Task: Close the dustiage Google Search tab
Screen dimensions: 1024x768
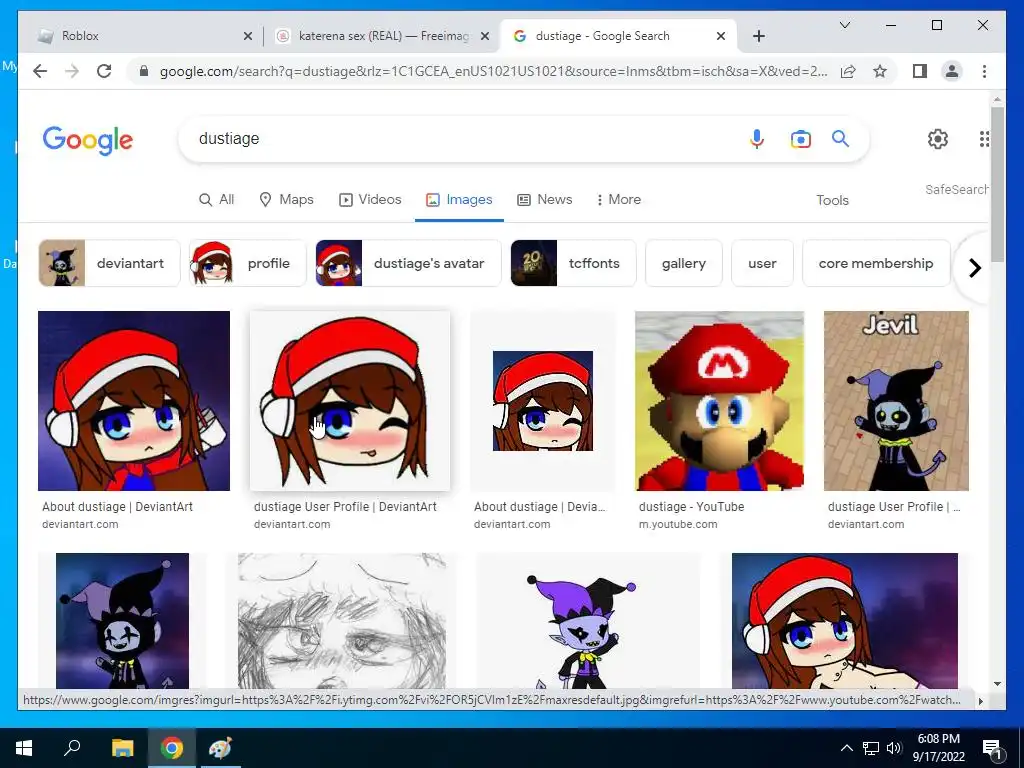Action: [720, 36]
